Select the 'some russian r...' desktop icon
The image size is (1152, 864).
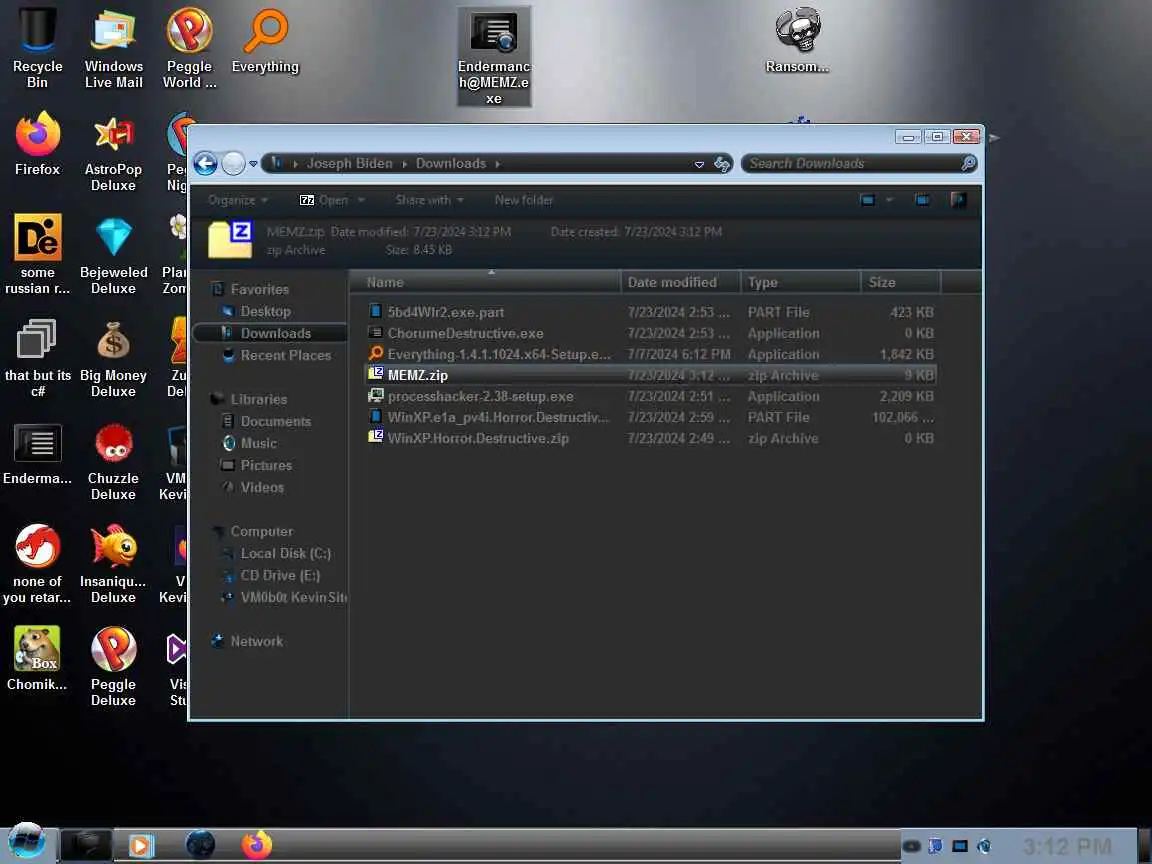click(x=37, y=255)
